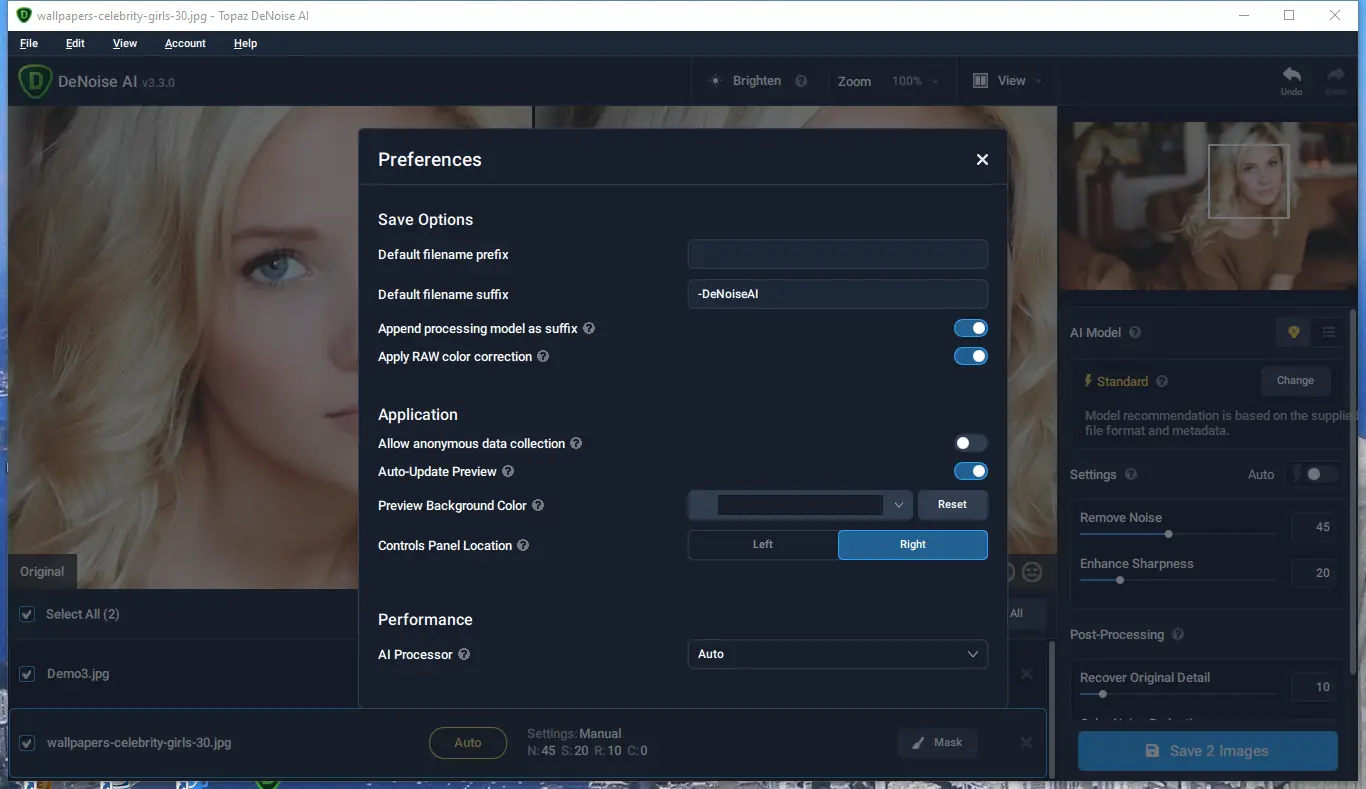Click the Change model button
Viewport: 1366px width, 789px height.
(1295, 381)
